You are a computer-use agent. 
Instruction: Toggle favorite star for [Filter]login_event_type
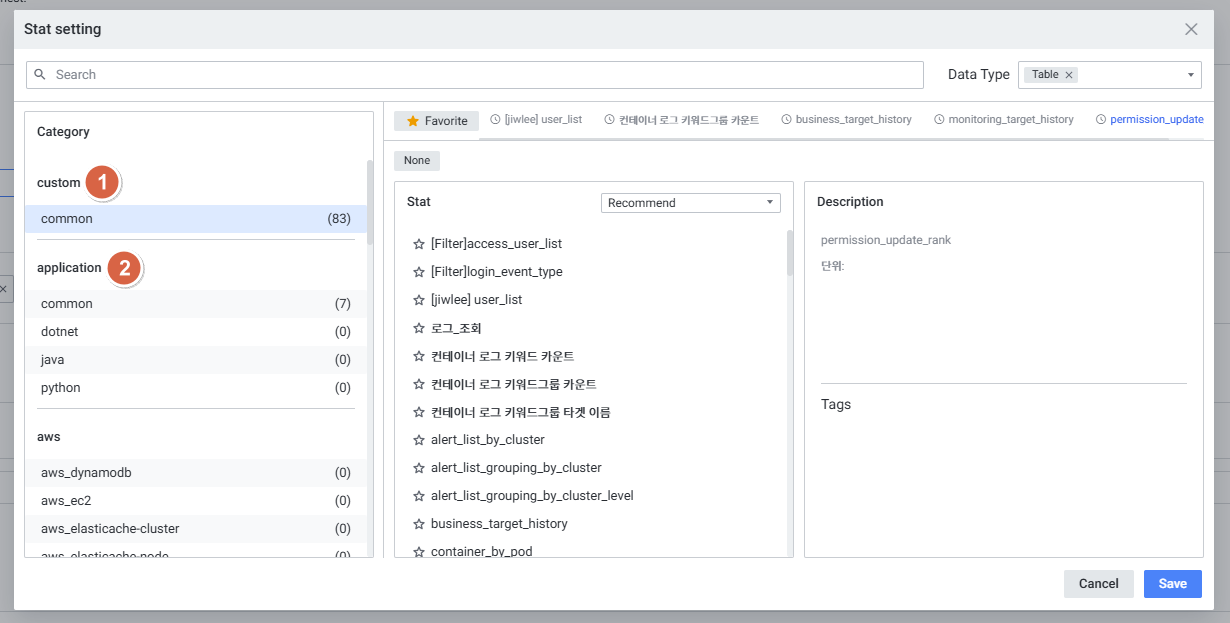(419, 272)
